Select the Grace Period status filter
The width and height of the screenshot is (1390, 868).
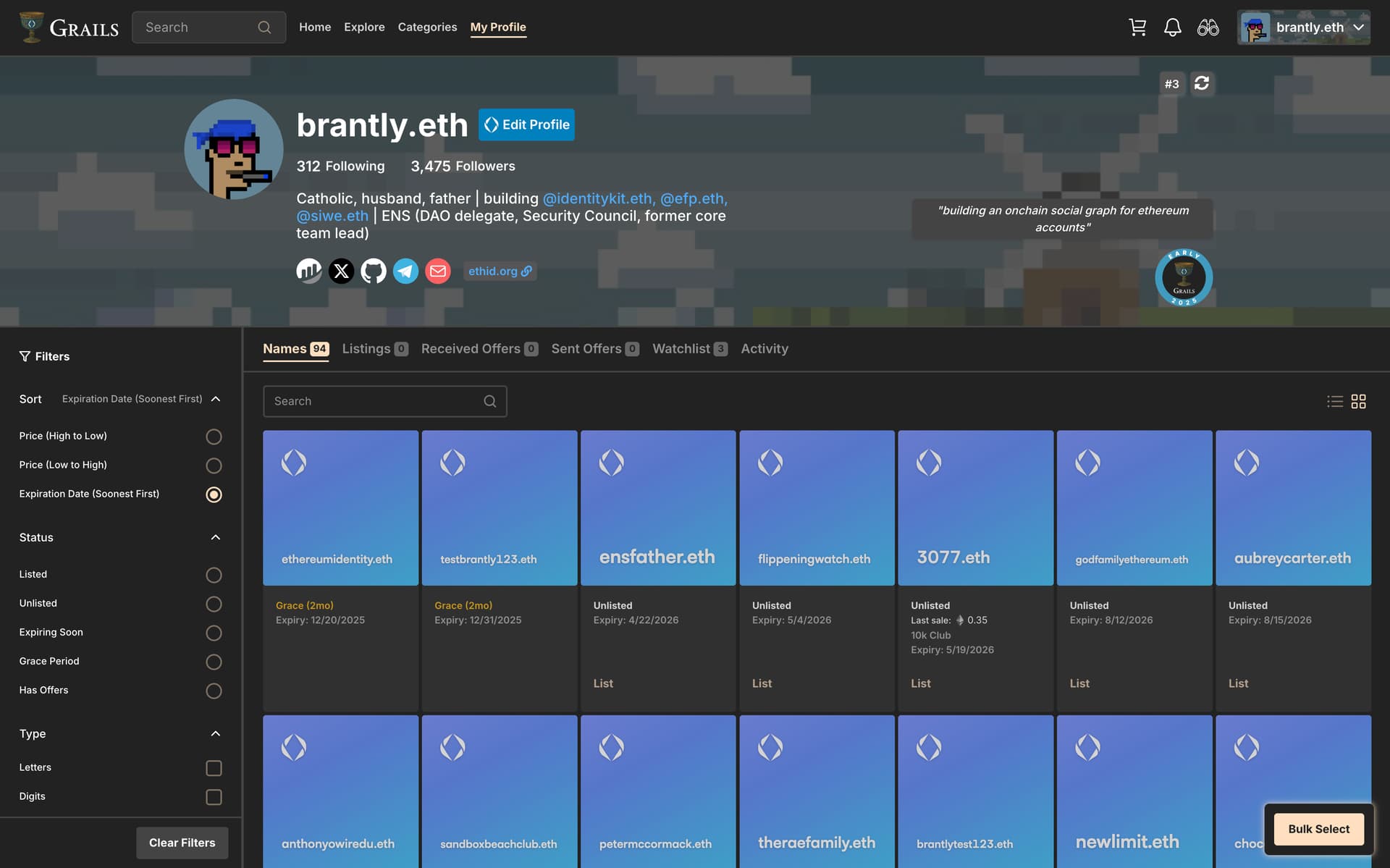214,662
